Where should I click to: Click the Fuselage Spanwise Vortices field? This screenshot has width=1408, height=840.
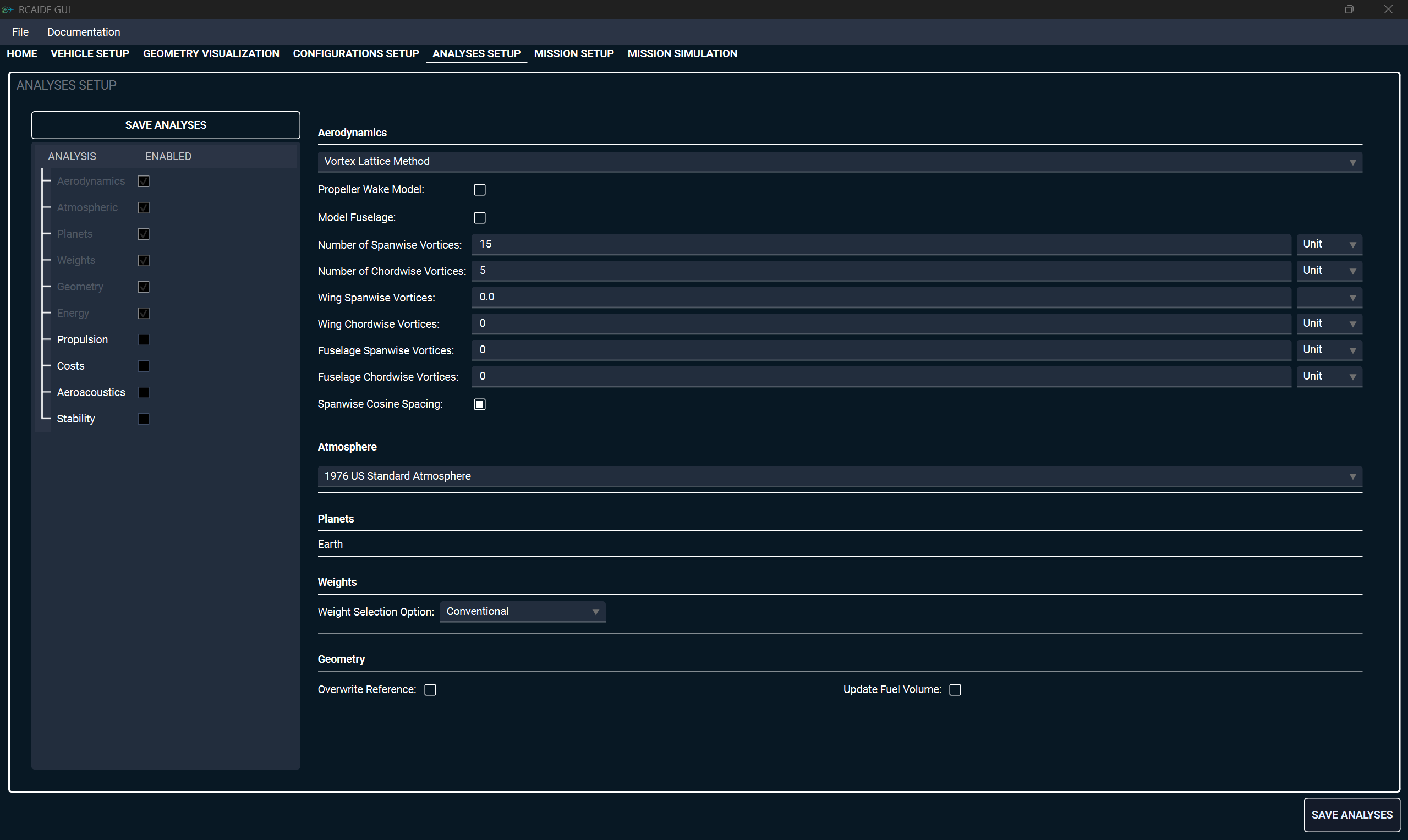click(881, 350)
